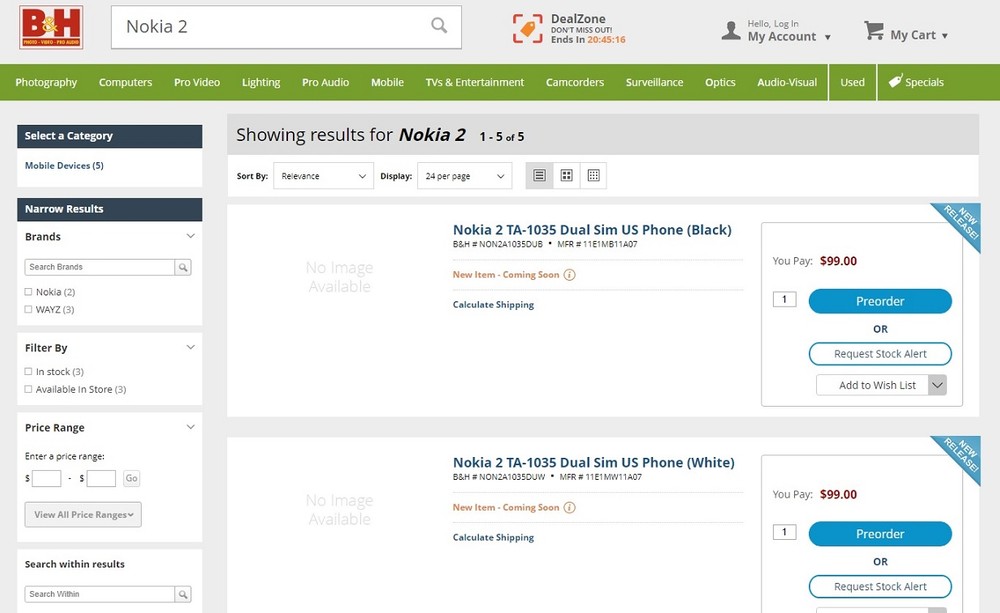The image size is (1000, 613).
Task: Open the shopping cart icon
Action: (x=874, y=30)
